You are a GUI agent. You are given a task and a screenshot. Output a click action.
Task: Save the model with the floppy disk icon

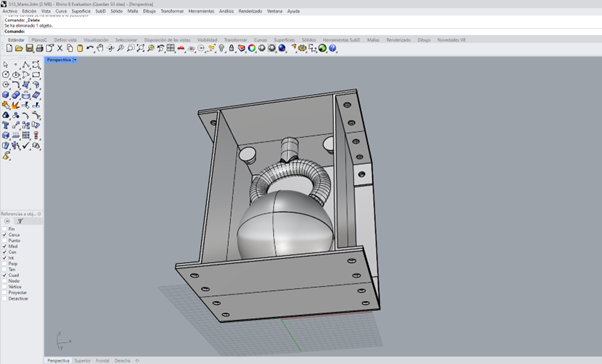point(29,48)
